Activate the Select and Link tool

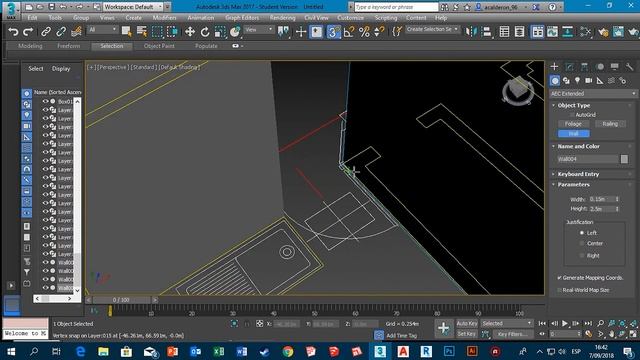[46, 31]
